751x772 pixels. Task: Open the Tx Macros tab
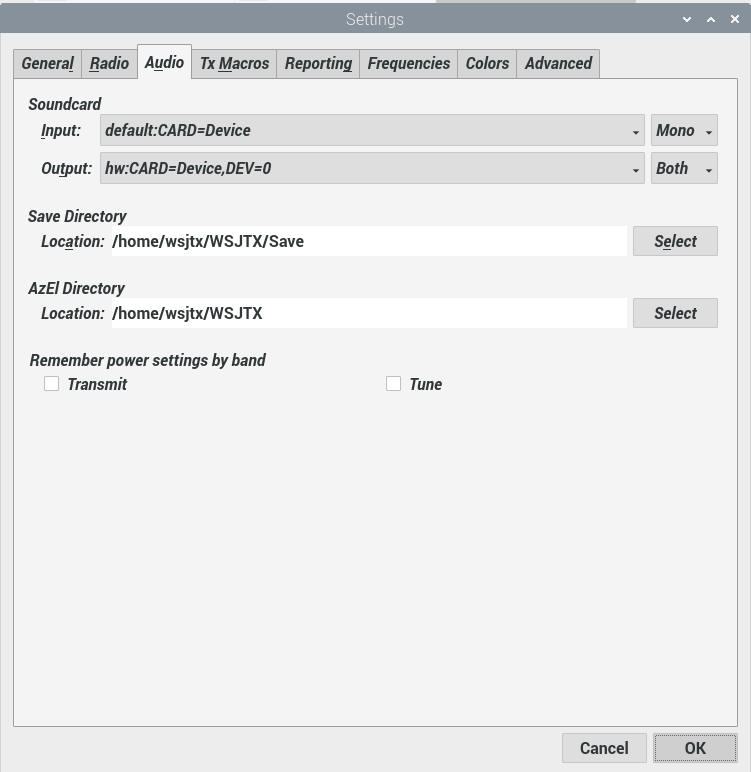click(x=234, y=63)
